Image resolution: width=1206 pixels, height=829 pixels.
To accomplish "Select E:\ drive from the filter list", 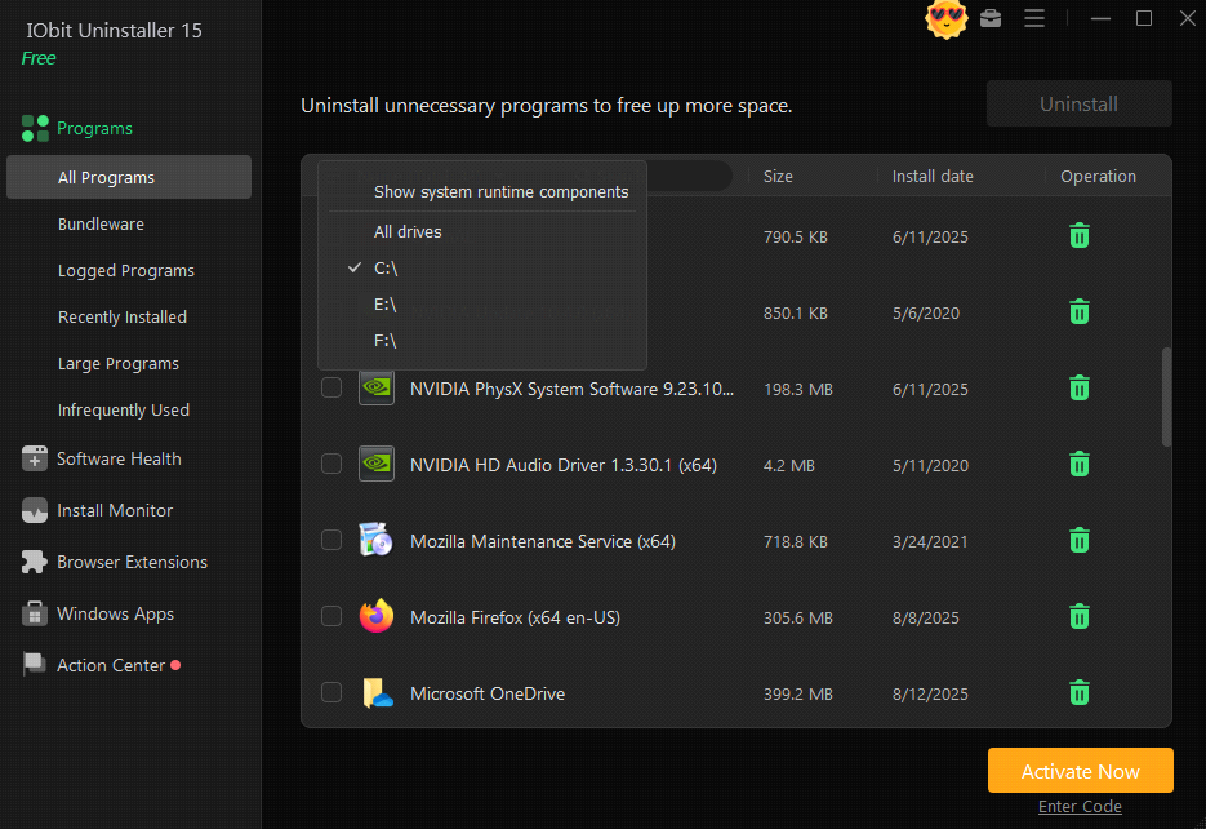I will point(385,305).
